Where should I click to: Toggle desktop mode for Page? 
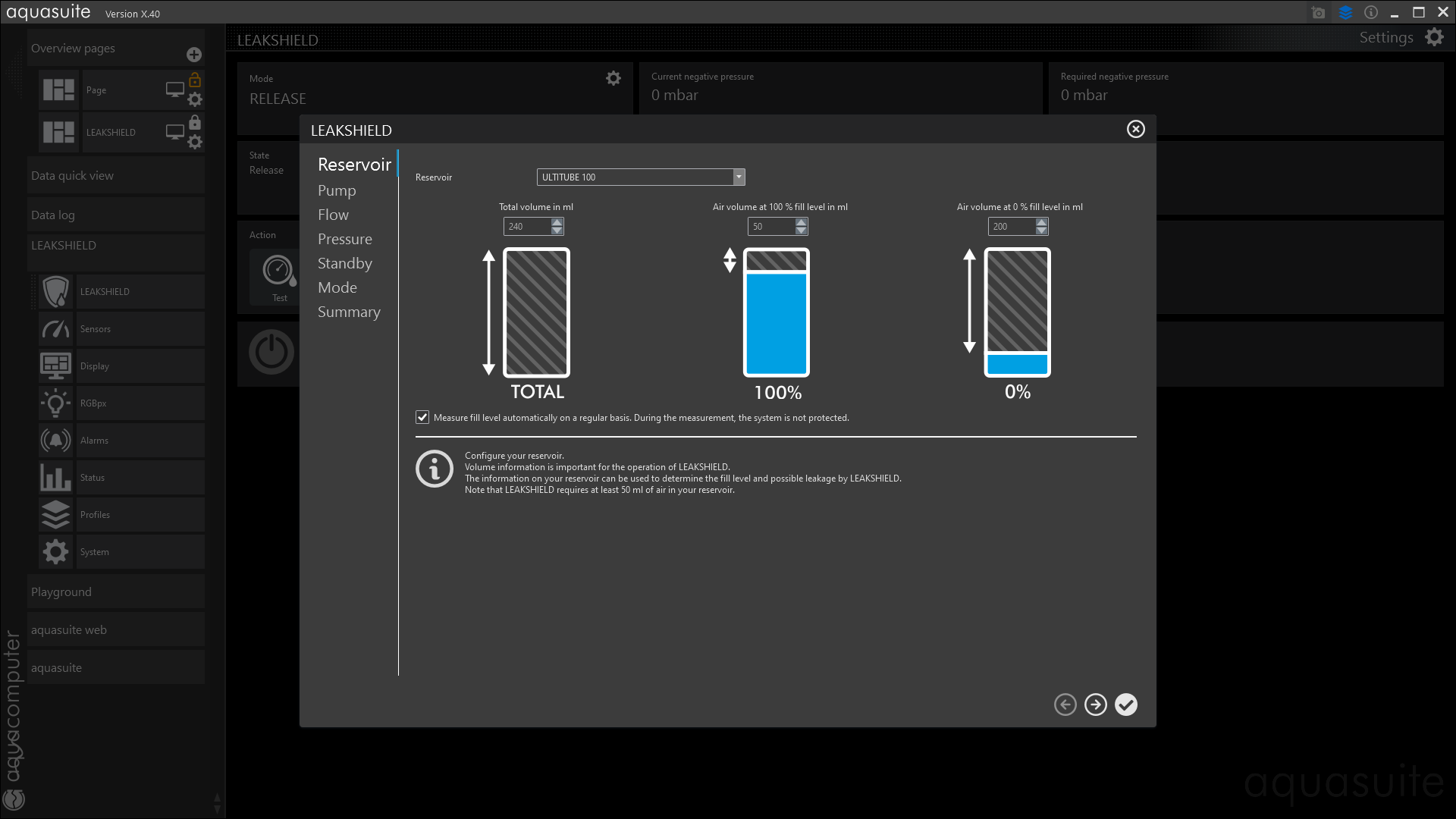click(175, 89)
